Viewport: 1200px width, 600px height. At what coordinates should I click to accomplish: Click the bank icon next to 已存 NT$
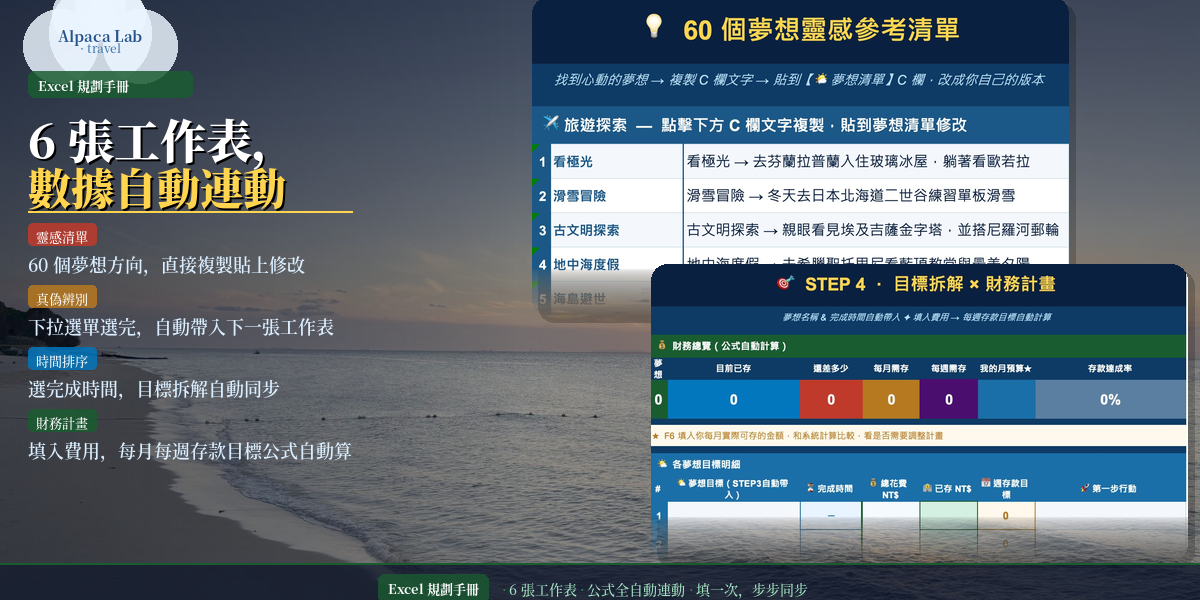pyautogui.click(x=926, y=489)
